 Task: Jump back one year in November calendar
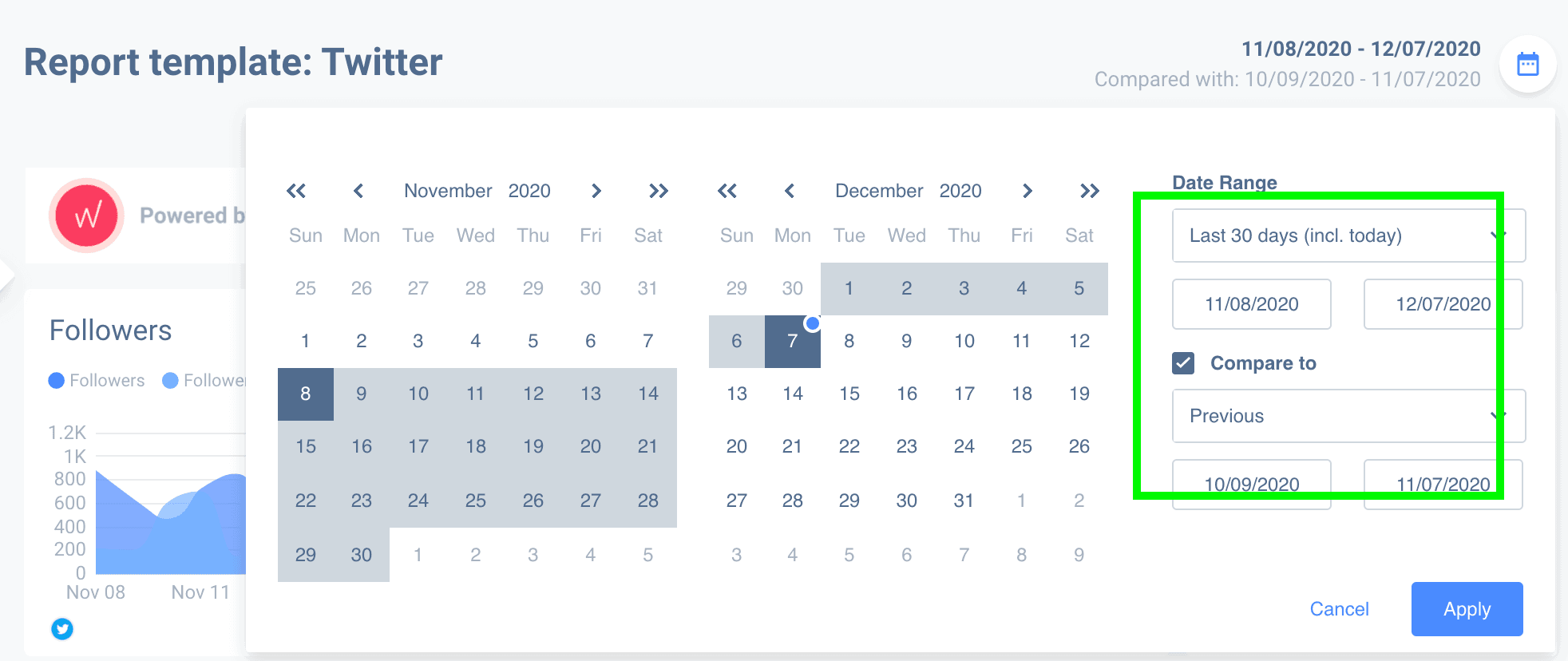pyautogui.click(x=296, y=191)
